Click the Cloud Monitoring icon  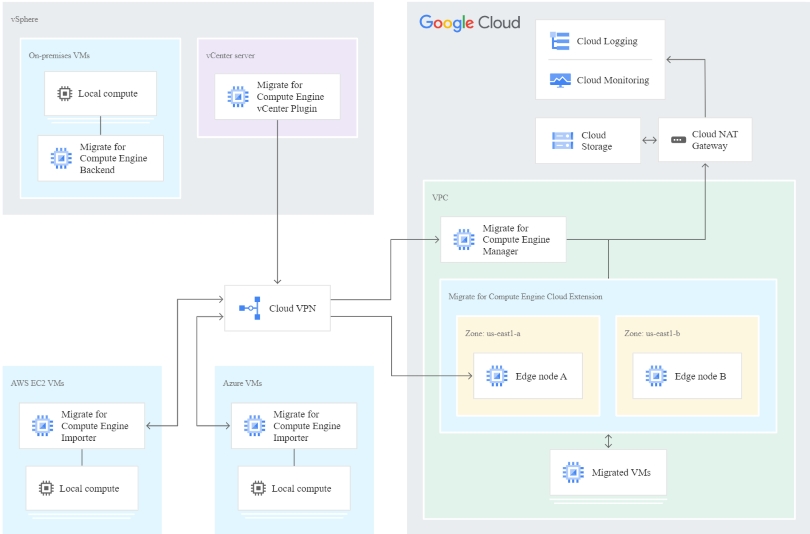click(560, 80)
